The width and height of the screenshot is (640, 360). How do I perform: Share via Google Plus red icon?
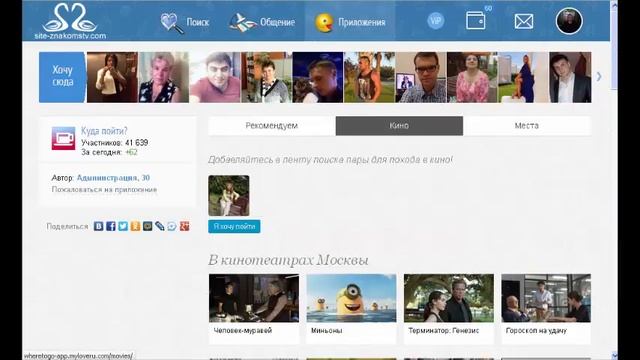click(184, 226)
